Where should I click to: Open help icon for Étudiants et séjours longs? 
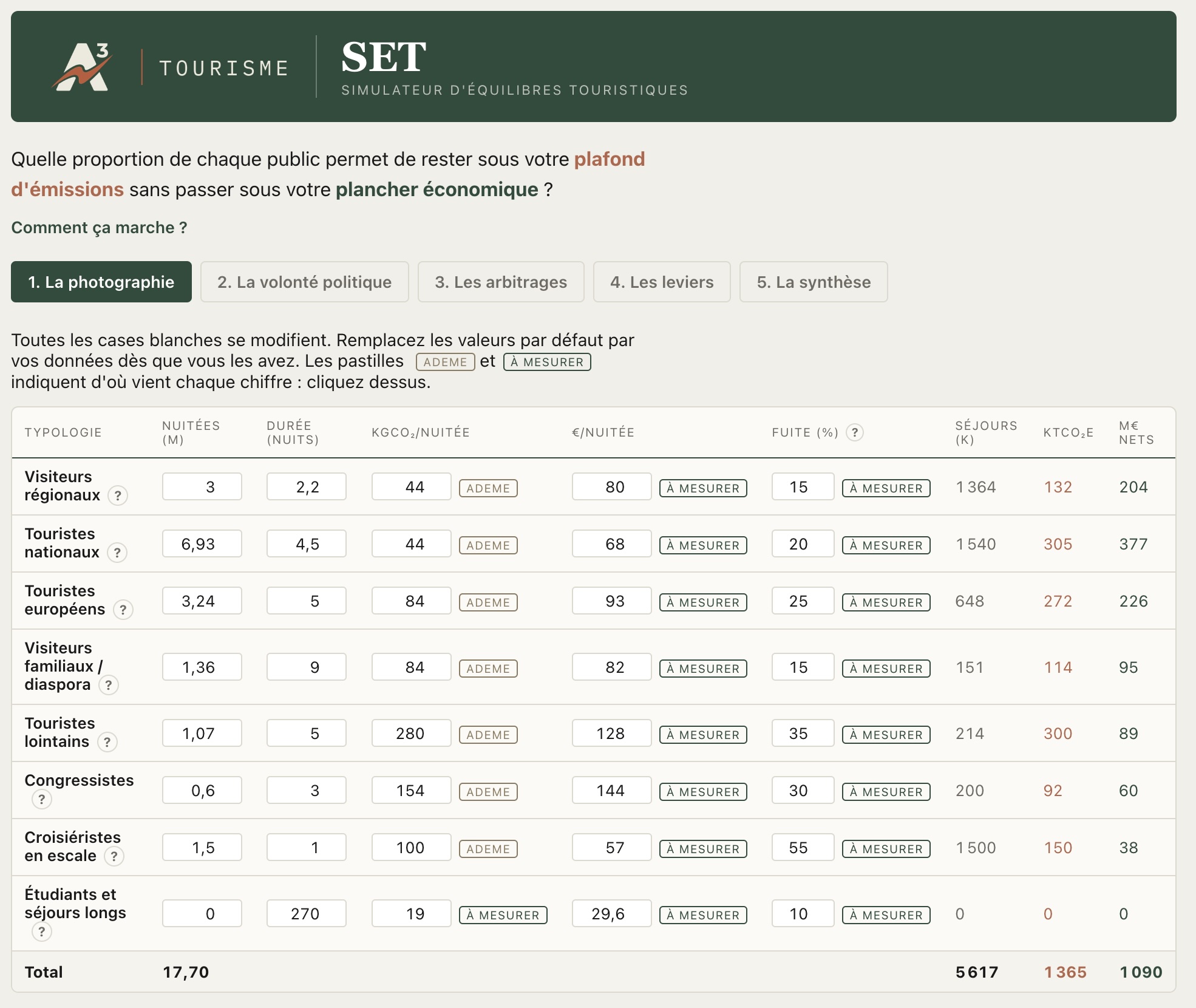coord(42,931)
